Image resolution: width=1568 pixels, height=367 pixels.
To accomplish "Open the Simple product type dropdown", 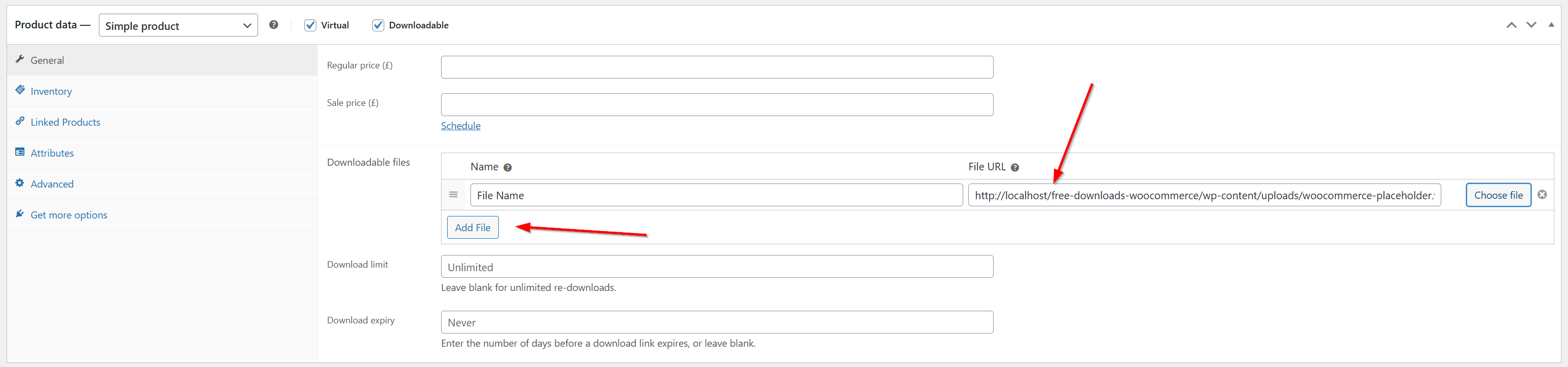I will click(178, 25).
